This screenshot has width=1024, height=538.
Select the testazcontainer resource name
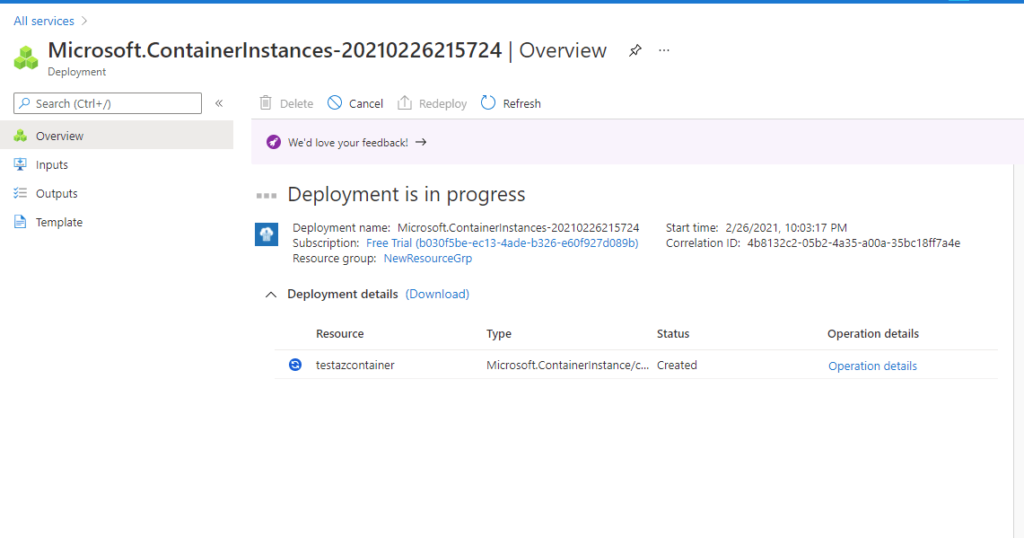pyautogui.click(x=355, y=365)
